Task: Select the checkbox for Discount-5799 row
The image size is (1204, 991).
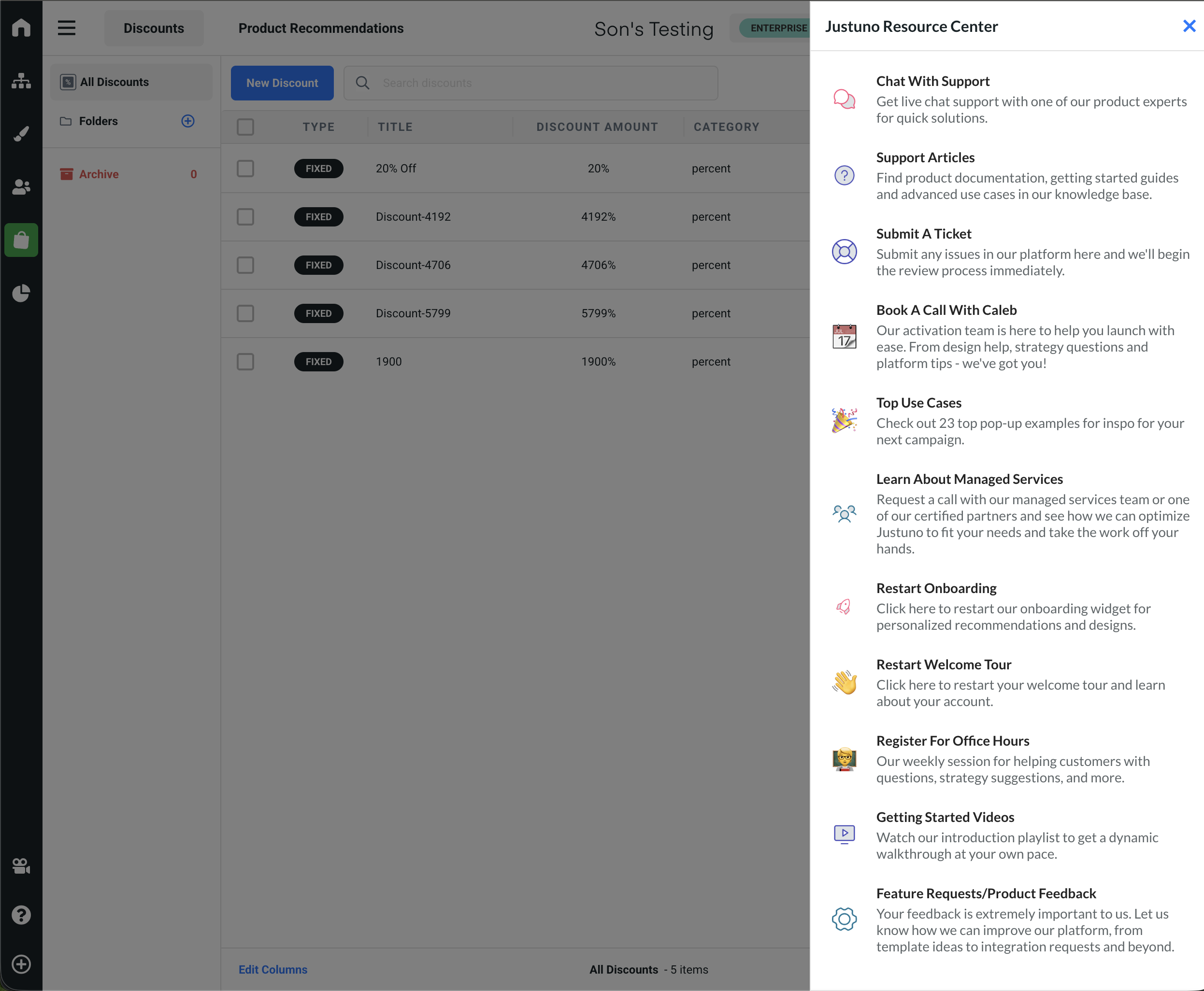Action: (245, 313)
